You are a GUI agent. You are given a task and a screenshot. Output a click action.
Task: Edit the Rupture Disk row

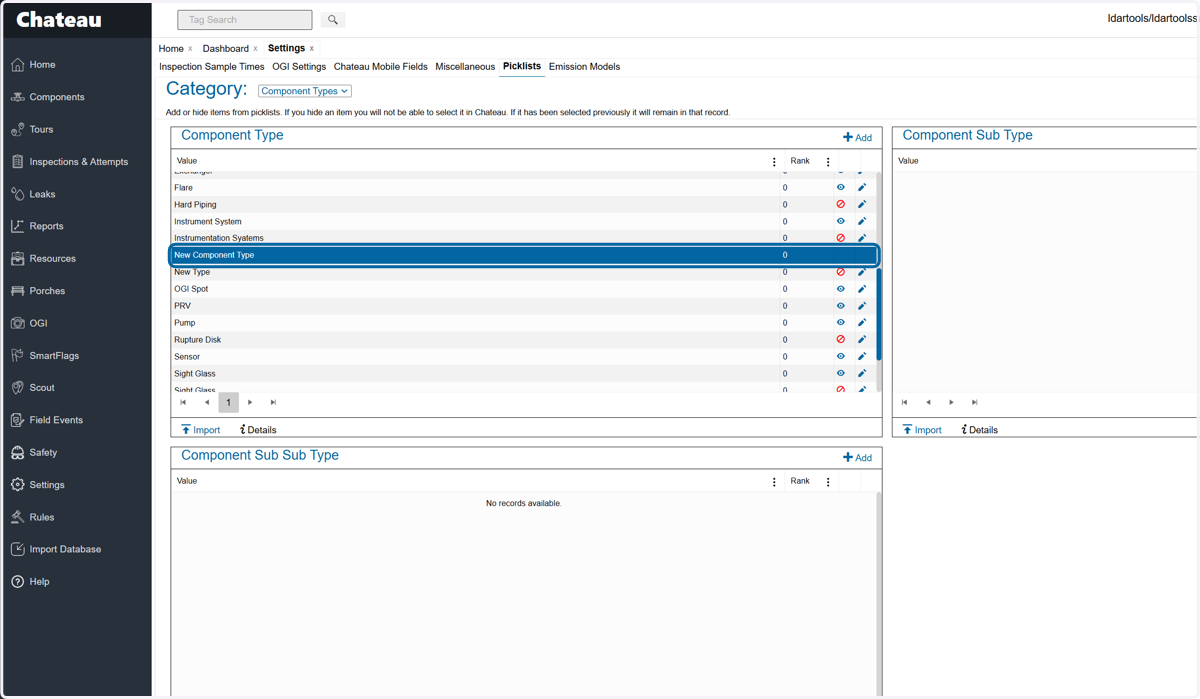click(862, 339)
